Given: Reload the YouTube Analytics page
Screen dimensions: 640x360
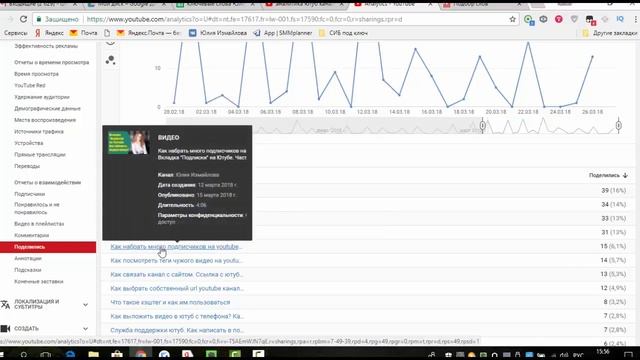Looking at the screenshot, I should point(23,19).
